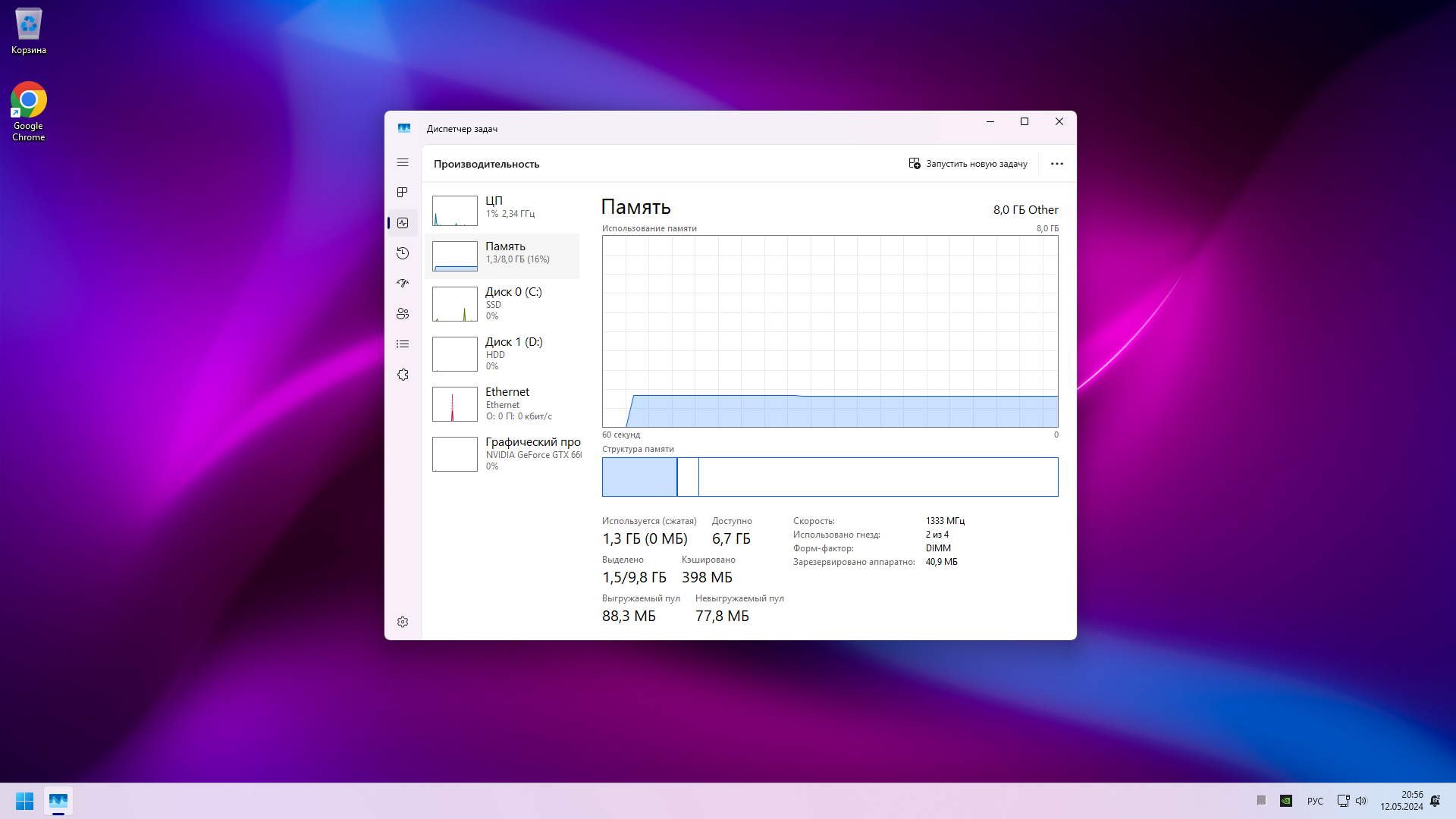
Task: Click the РУС language indicator in tray
Action: pyautogui.click(x=1315, y=801)
